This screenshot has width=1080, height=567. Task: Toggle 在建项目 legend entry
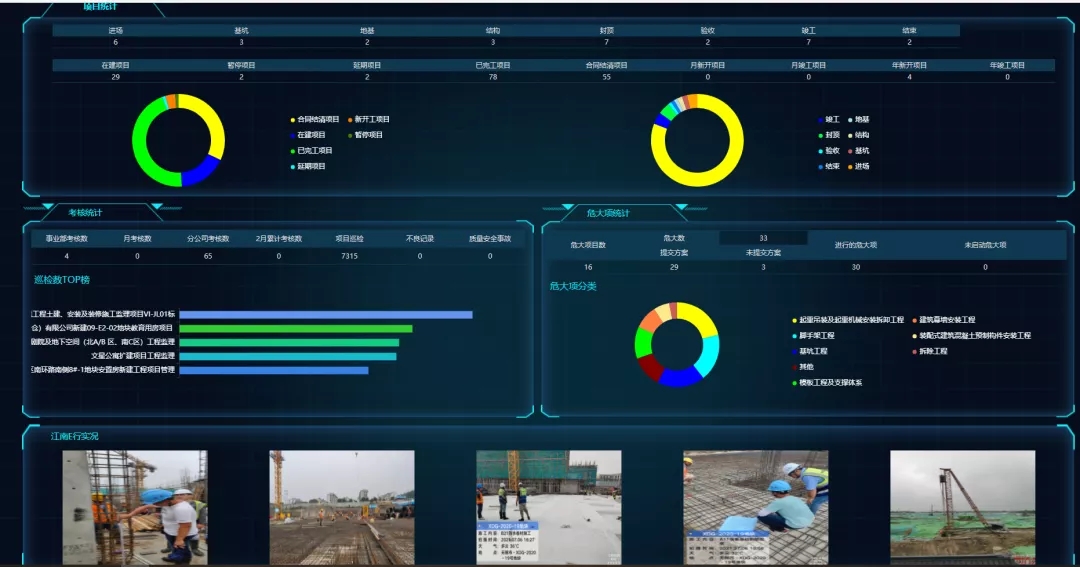point(312,135)
